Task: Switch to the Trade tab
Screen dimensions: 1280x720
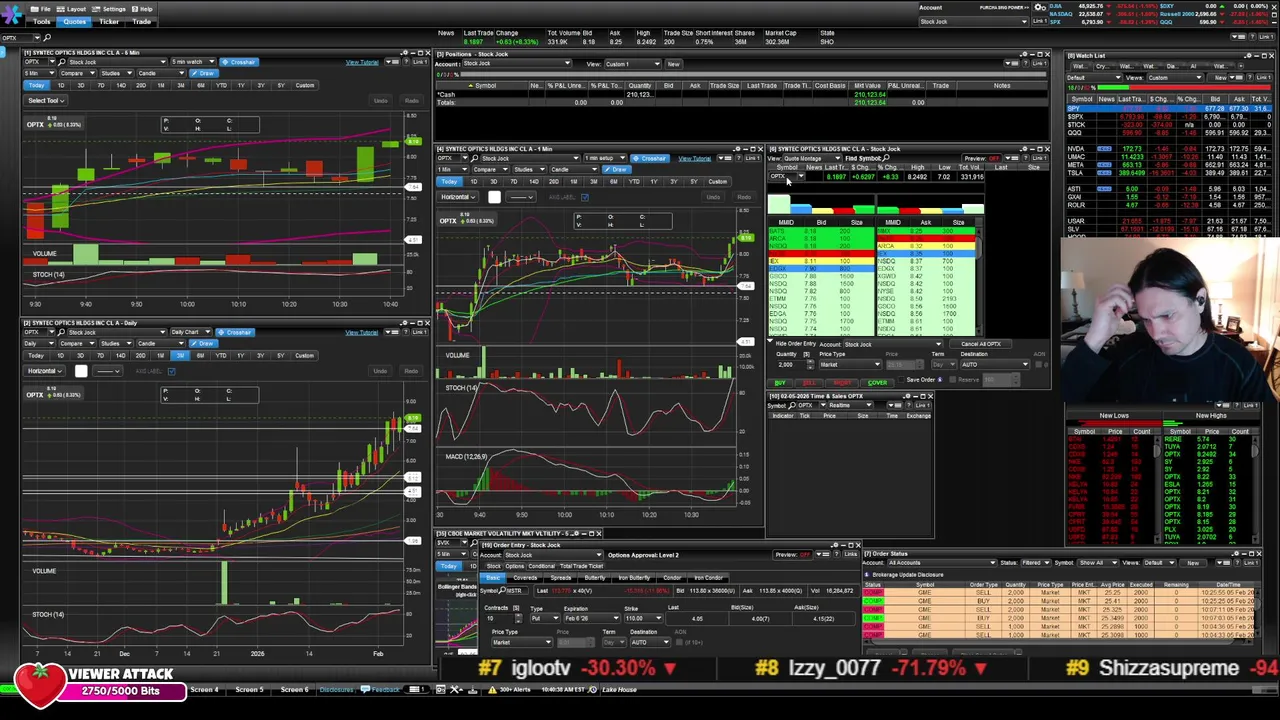Action: click(x=142, y=21)
